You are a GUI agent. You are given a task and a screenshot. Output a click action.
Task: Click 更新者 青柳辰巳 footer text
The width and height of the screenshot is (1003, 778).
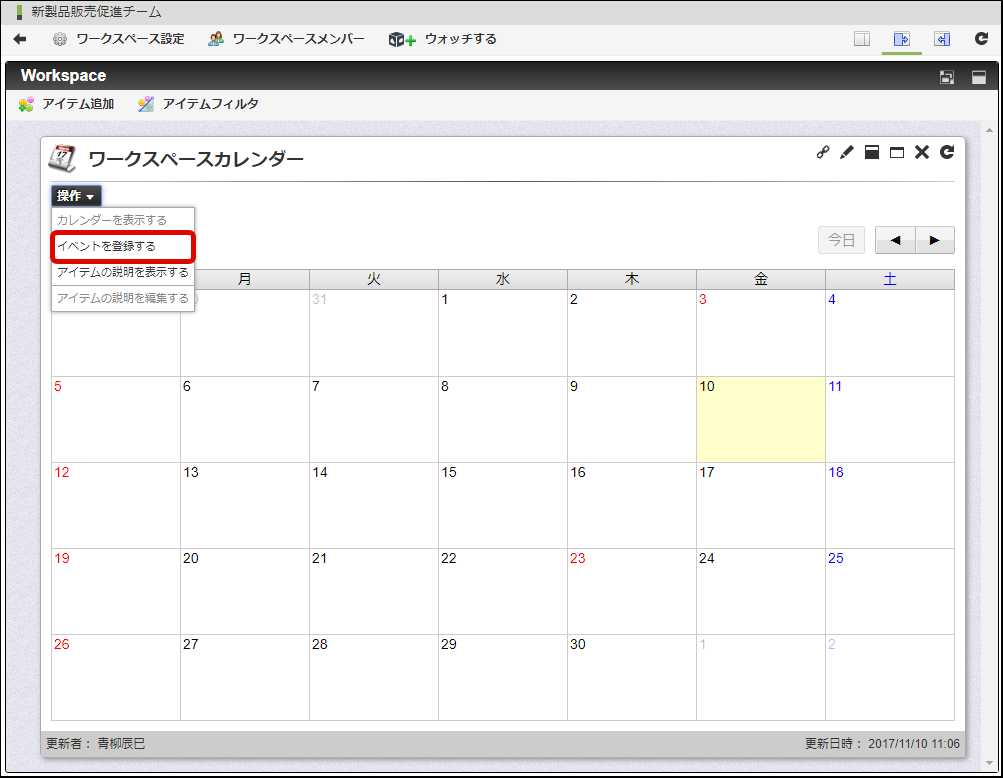pyautogui.click(x=96, y=743)
